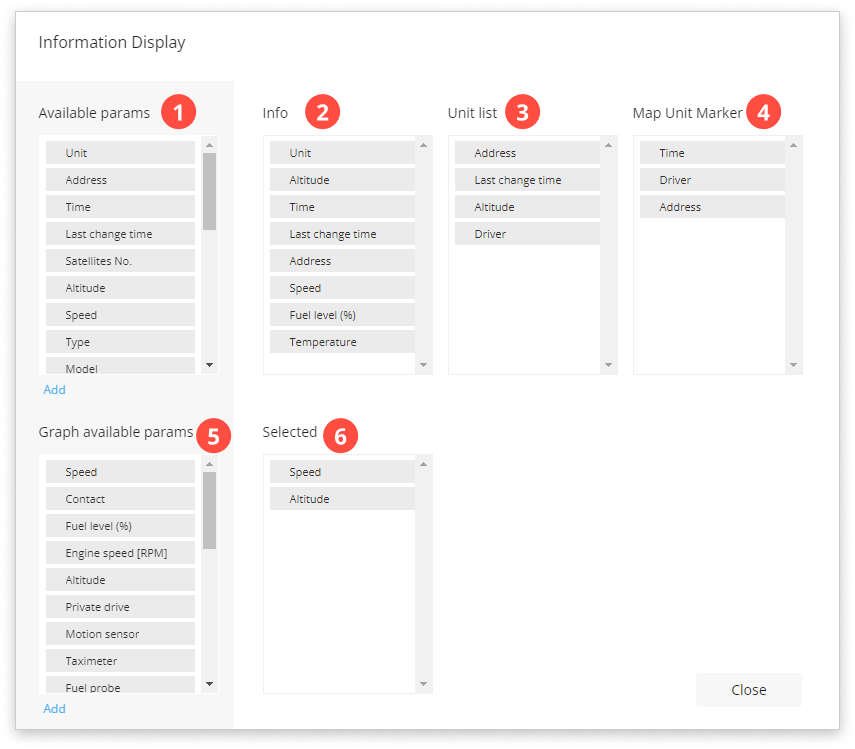The width and height of the screenshot is (855, 749).
Task: Click scroll down arrow in Map Unit Marker
Action: point(793,365)
